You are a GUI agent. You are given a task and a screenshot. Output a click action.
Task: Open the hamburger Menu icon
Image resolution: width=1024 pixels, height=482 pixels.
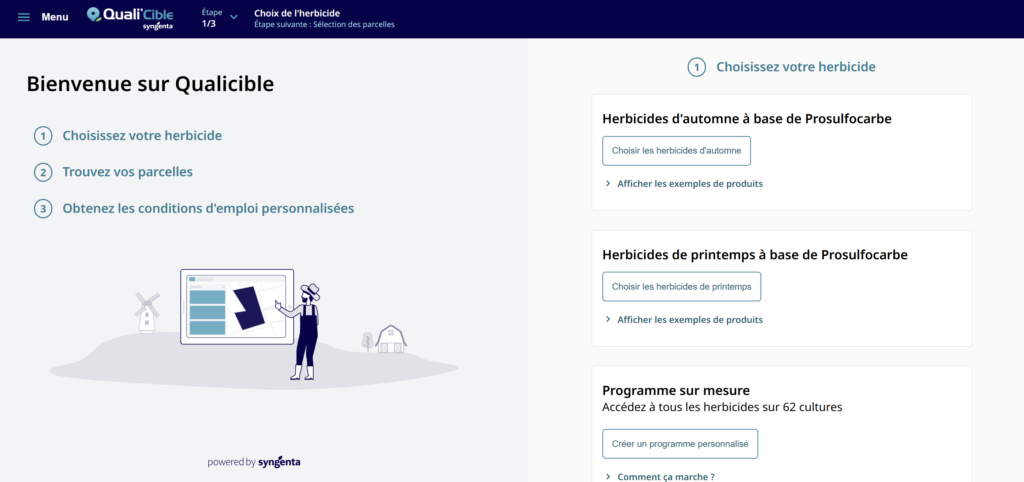tap(24, 17)
